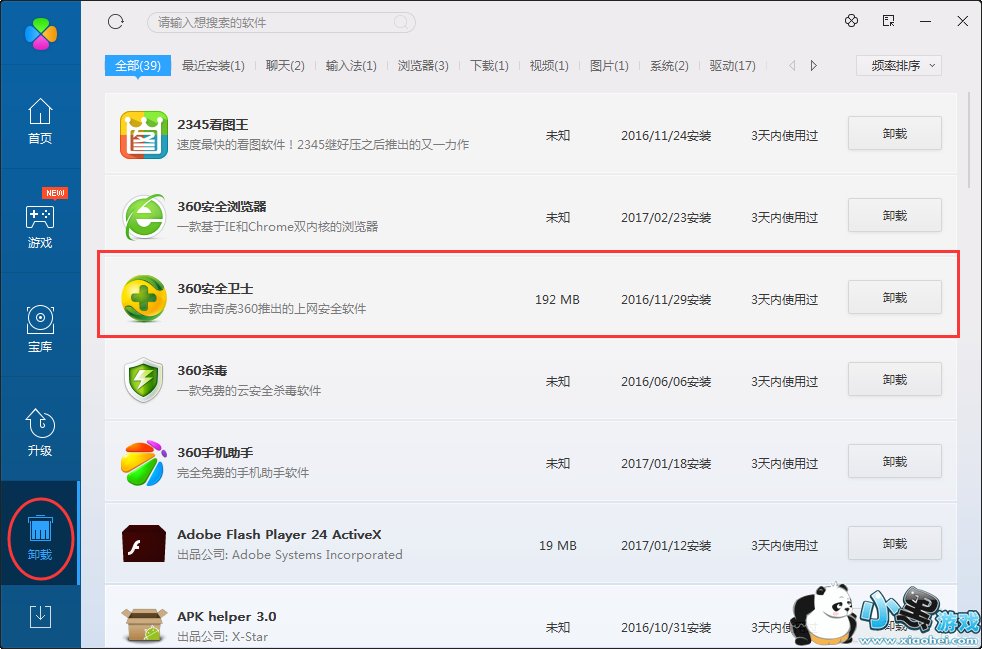Screen dimensions: 982x649
Task: Click the 一款免费的云安全杀毒软件 description
Action: (249, 390)
